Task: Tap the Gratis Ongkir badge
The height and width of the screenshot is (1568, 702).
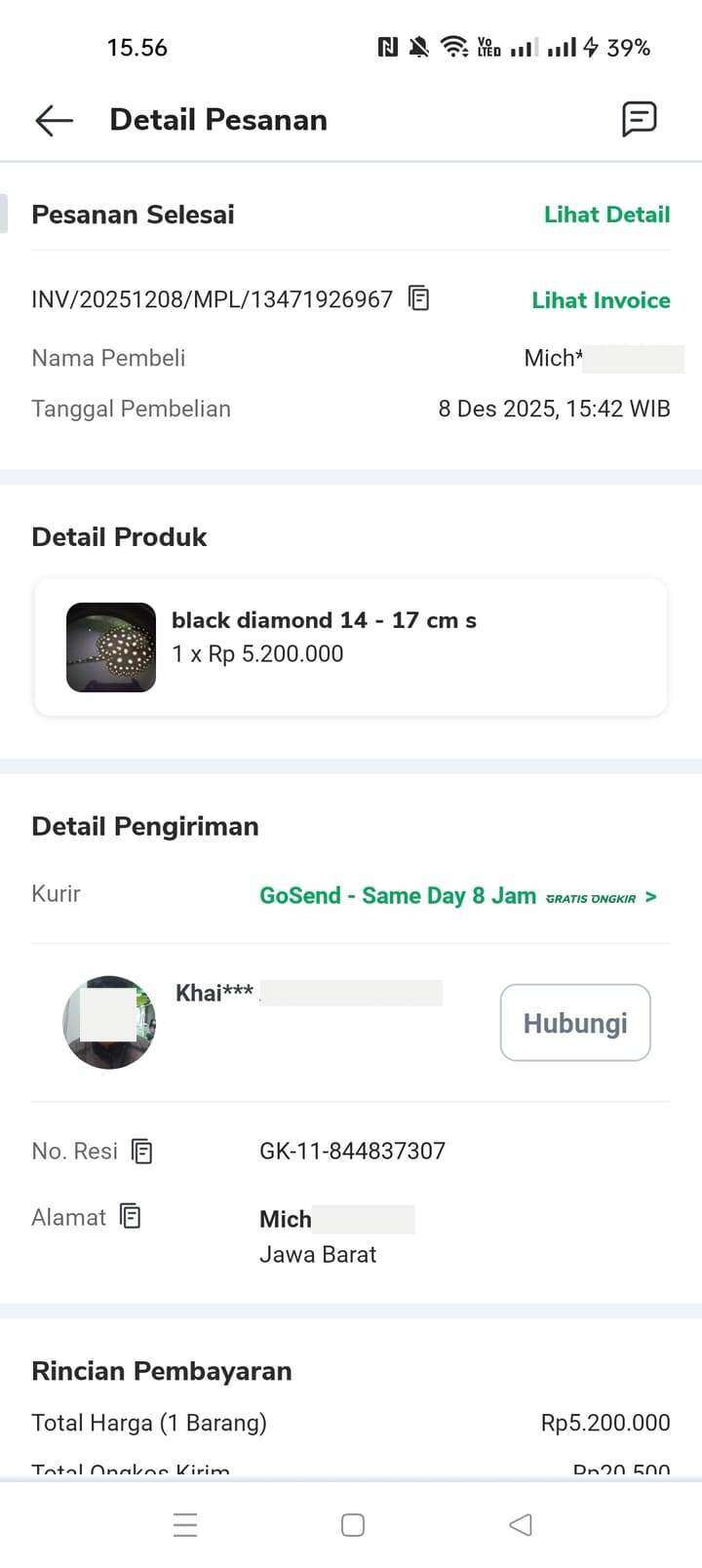Action: pos(591,898)
